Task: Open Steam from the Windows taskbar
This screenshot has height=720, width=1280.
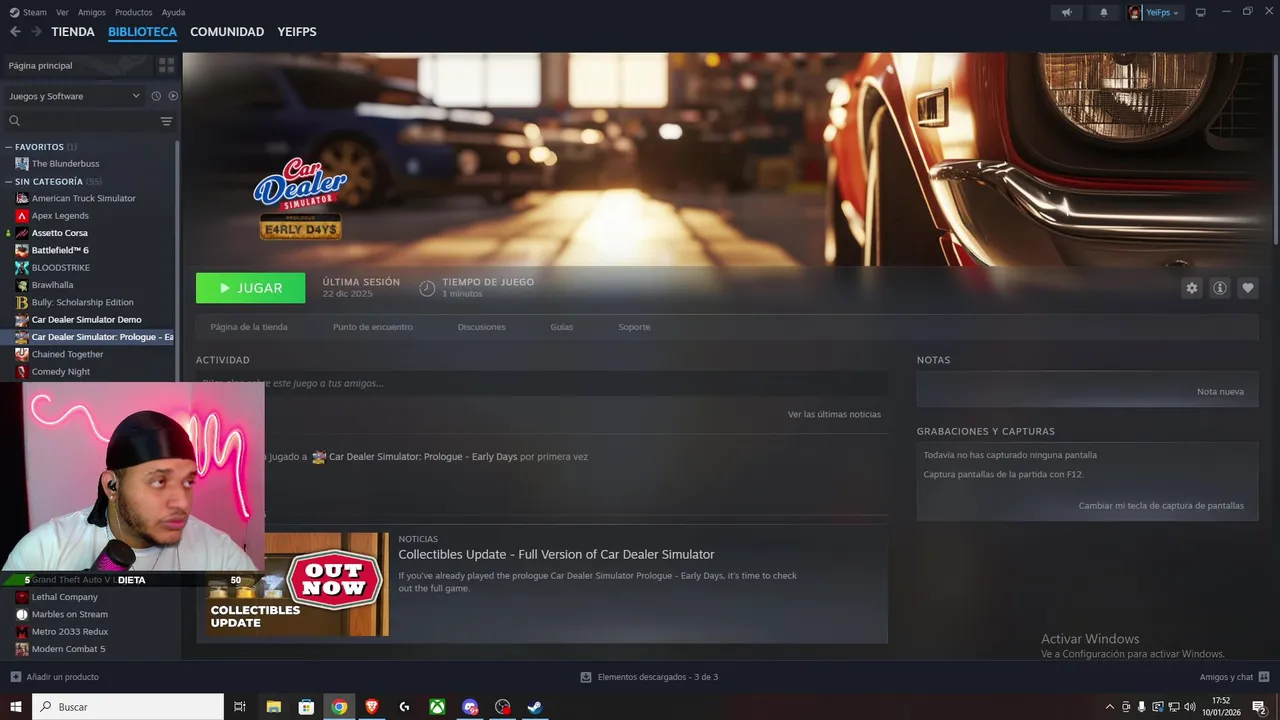Action: point(535,707)
